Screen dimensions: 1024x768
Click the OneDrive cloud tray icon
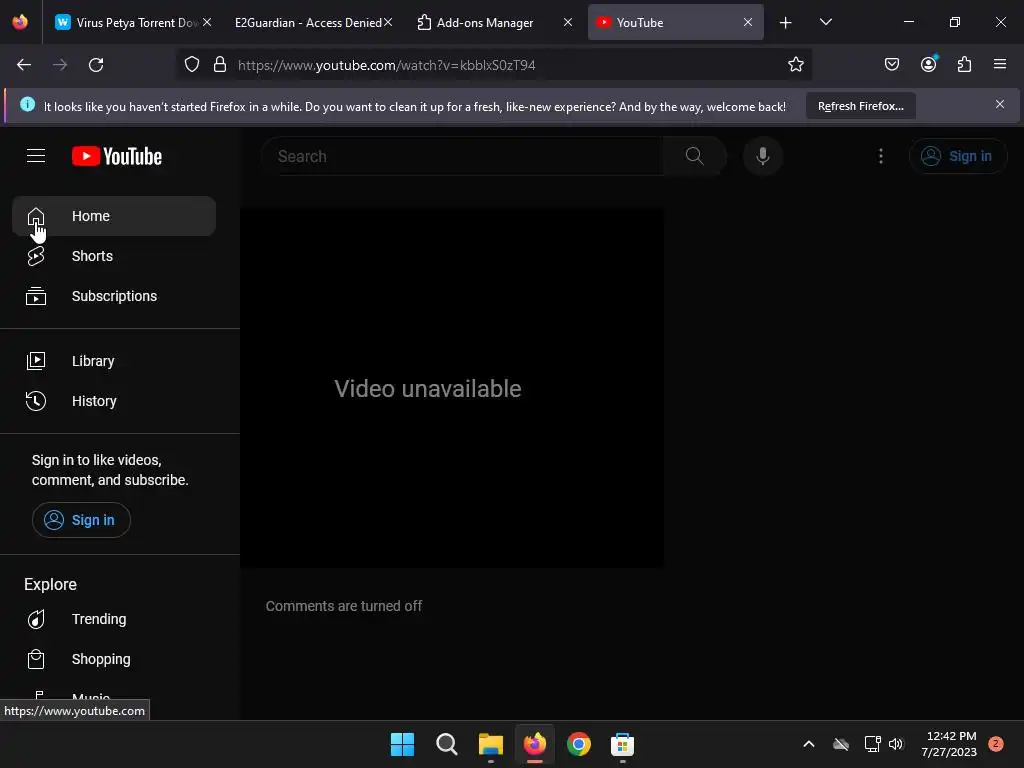[x=841, y=744]
